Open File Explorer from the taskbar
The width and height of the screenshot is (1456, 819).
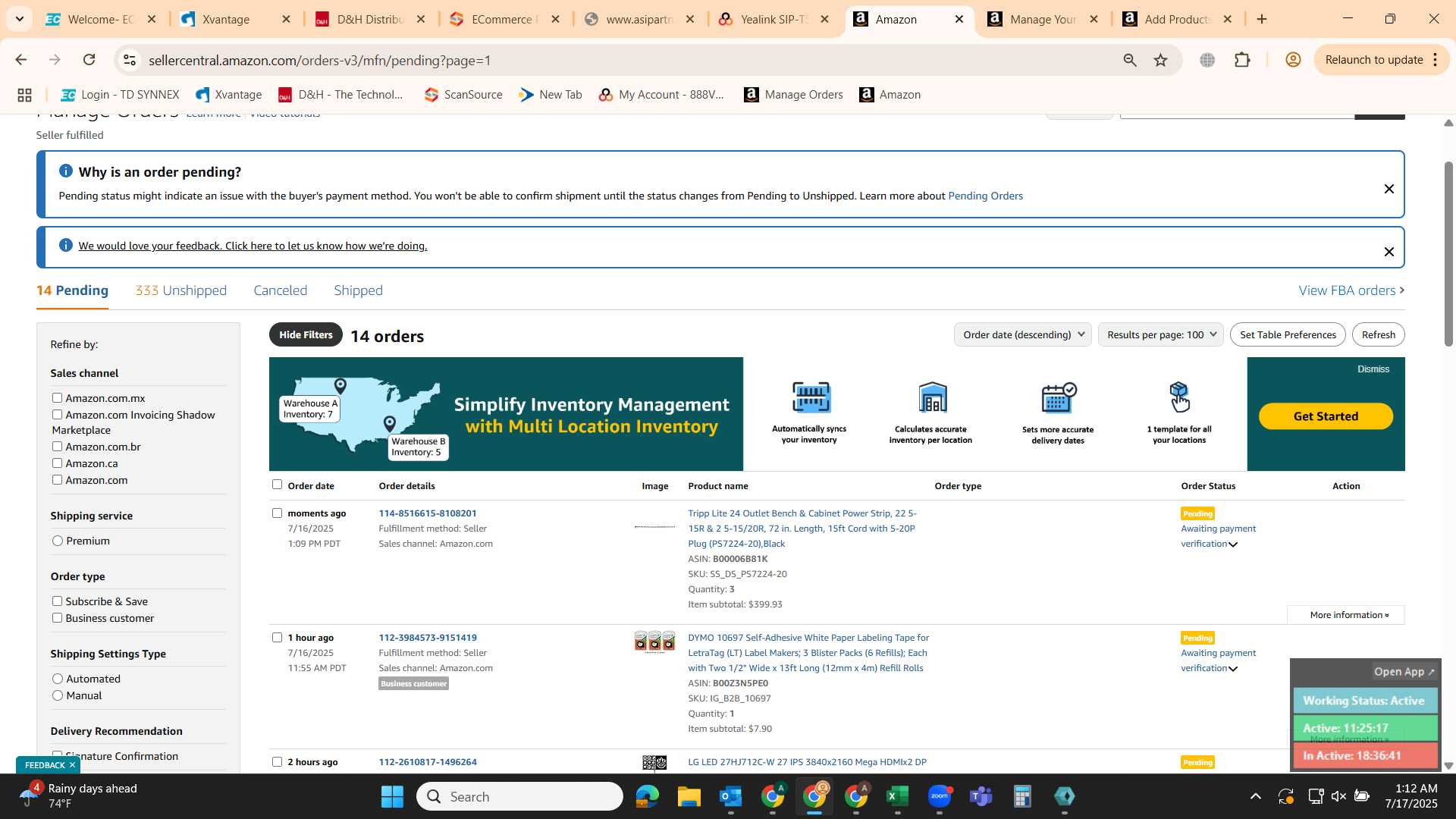[689, 796]
